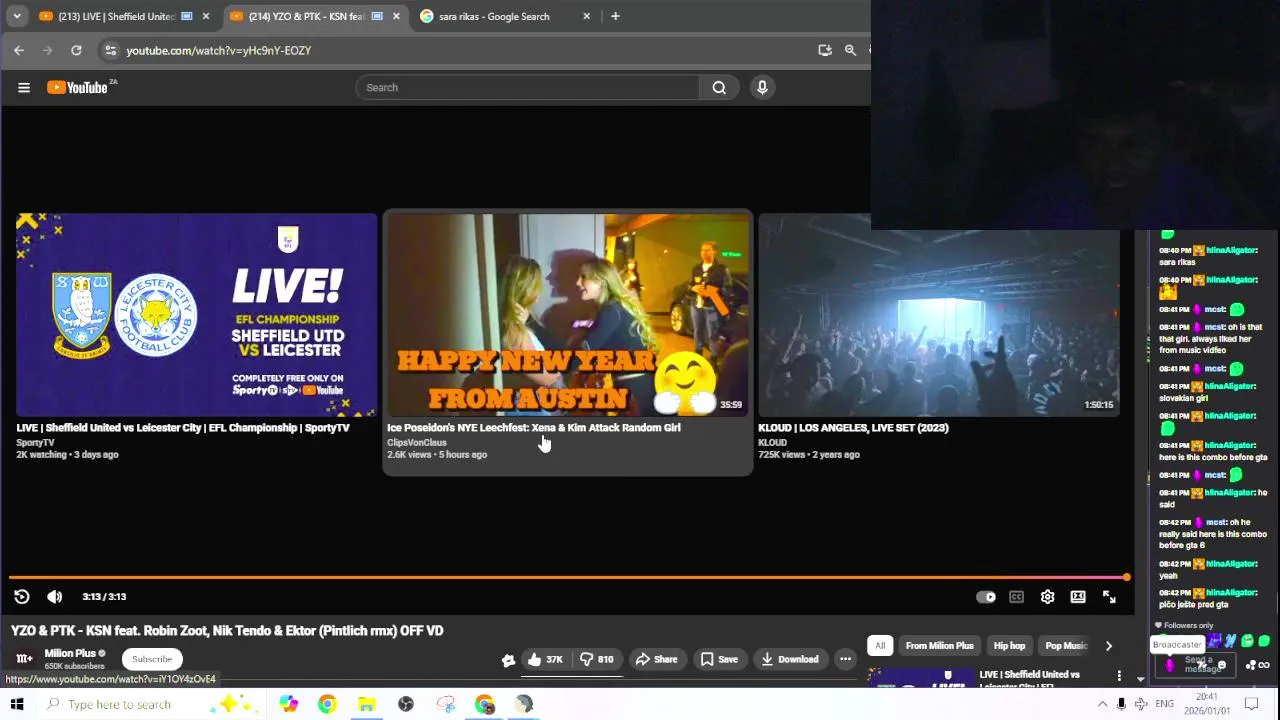
Task: Open a new browser tab
Action: [615, 16]
